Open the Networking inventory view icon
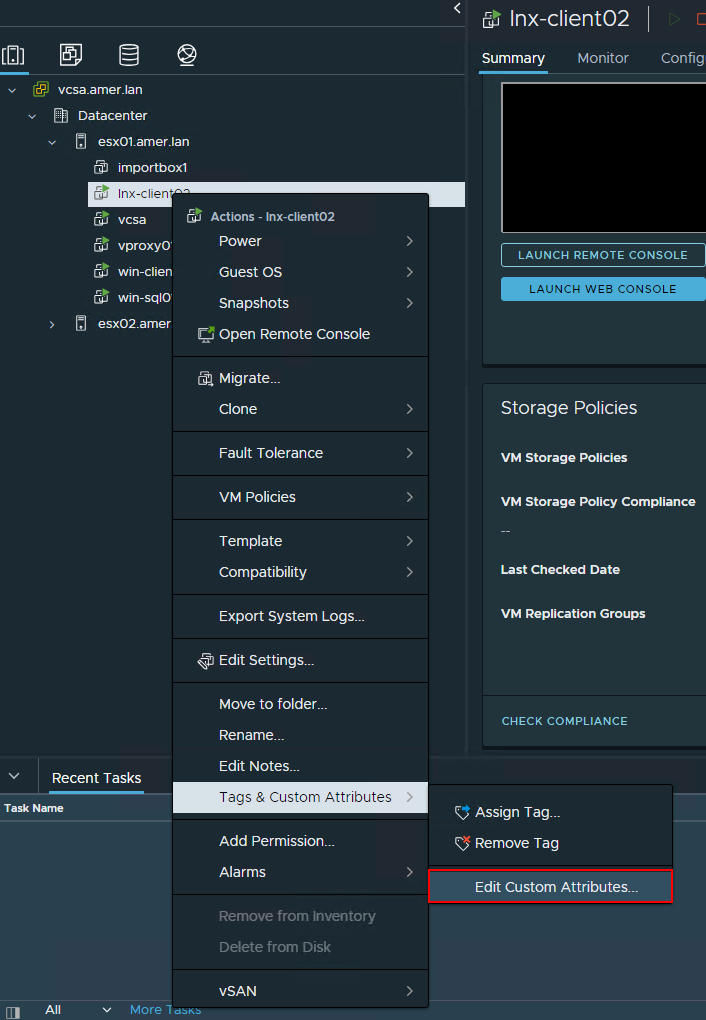Image resolution: width=706 pixels, height=1020 pixels. pyautogui.click(x=187, y=55)
